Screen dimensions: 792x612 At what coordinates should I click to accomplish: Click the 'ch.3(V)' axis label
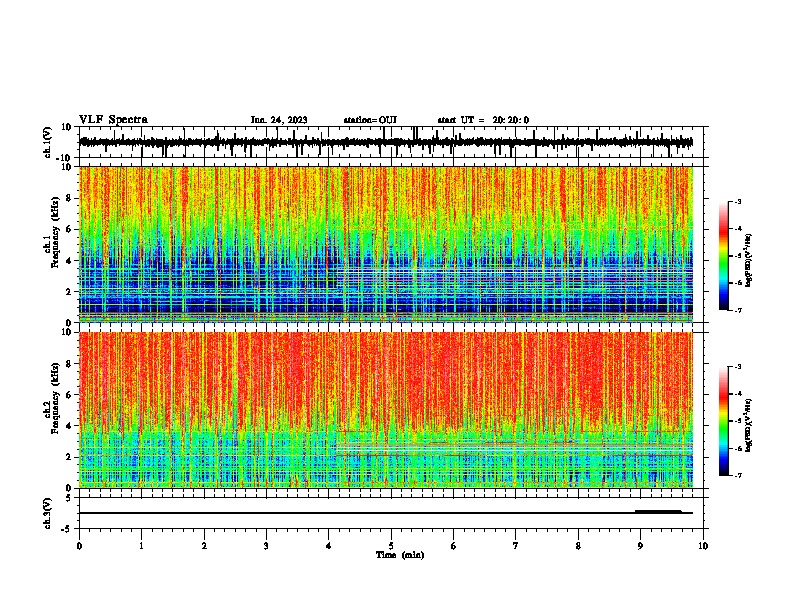(48, 513)
